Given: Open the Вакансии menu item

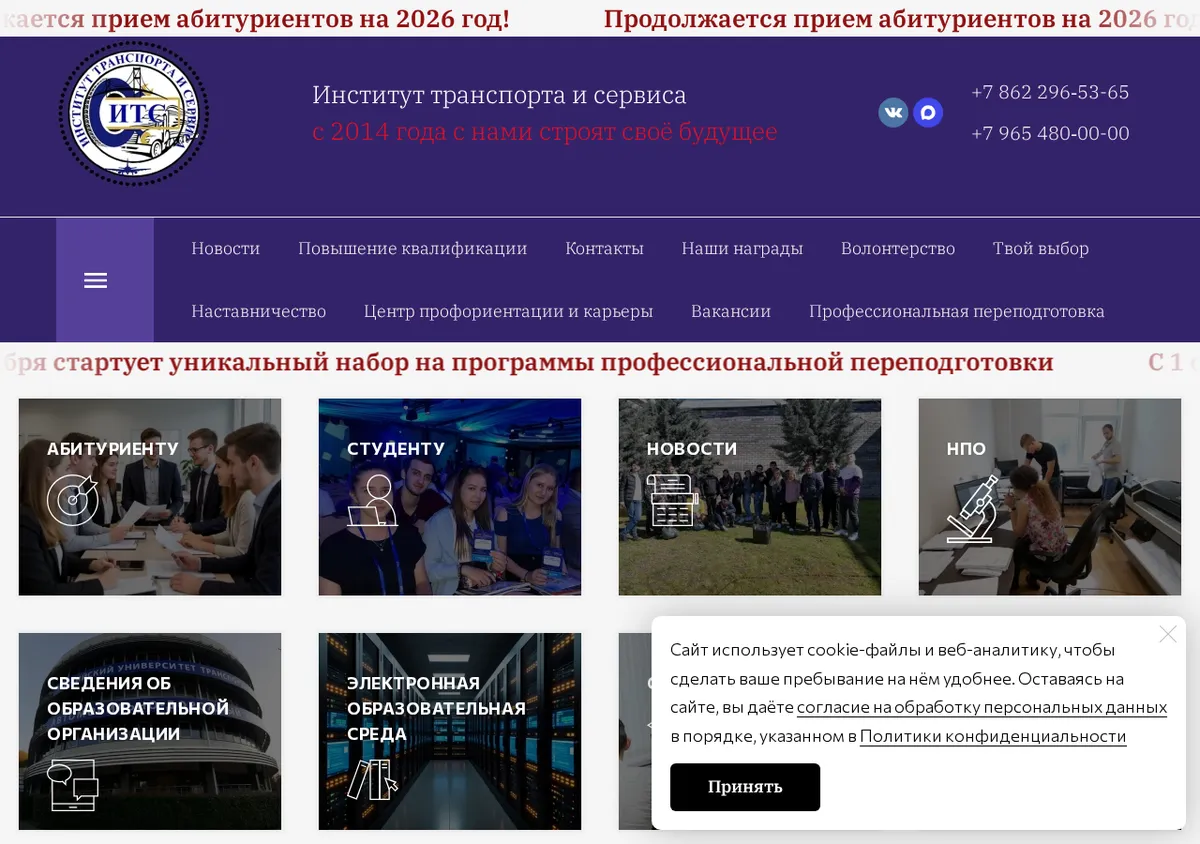Looking at the screenshot, I should 731,311.
